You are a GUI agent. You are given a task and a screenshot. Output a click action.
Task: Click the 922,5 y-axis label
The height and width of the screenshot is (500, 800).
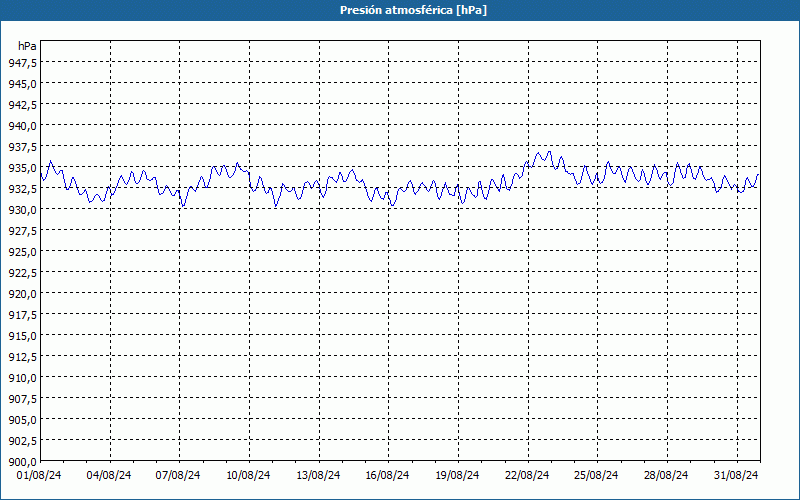22,272
